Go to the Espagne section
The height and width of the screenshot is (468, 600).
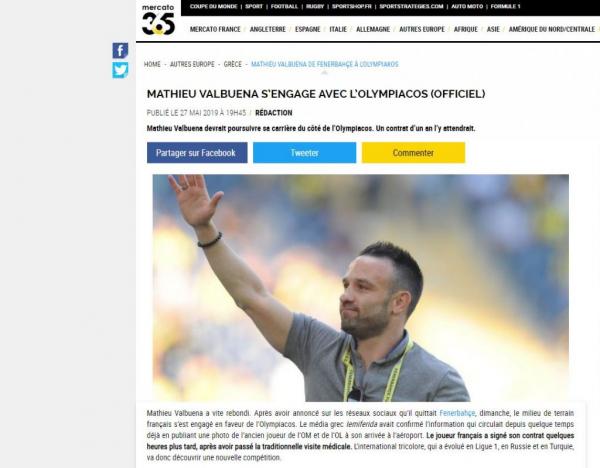click(x=308, y=29)
